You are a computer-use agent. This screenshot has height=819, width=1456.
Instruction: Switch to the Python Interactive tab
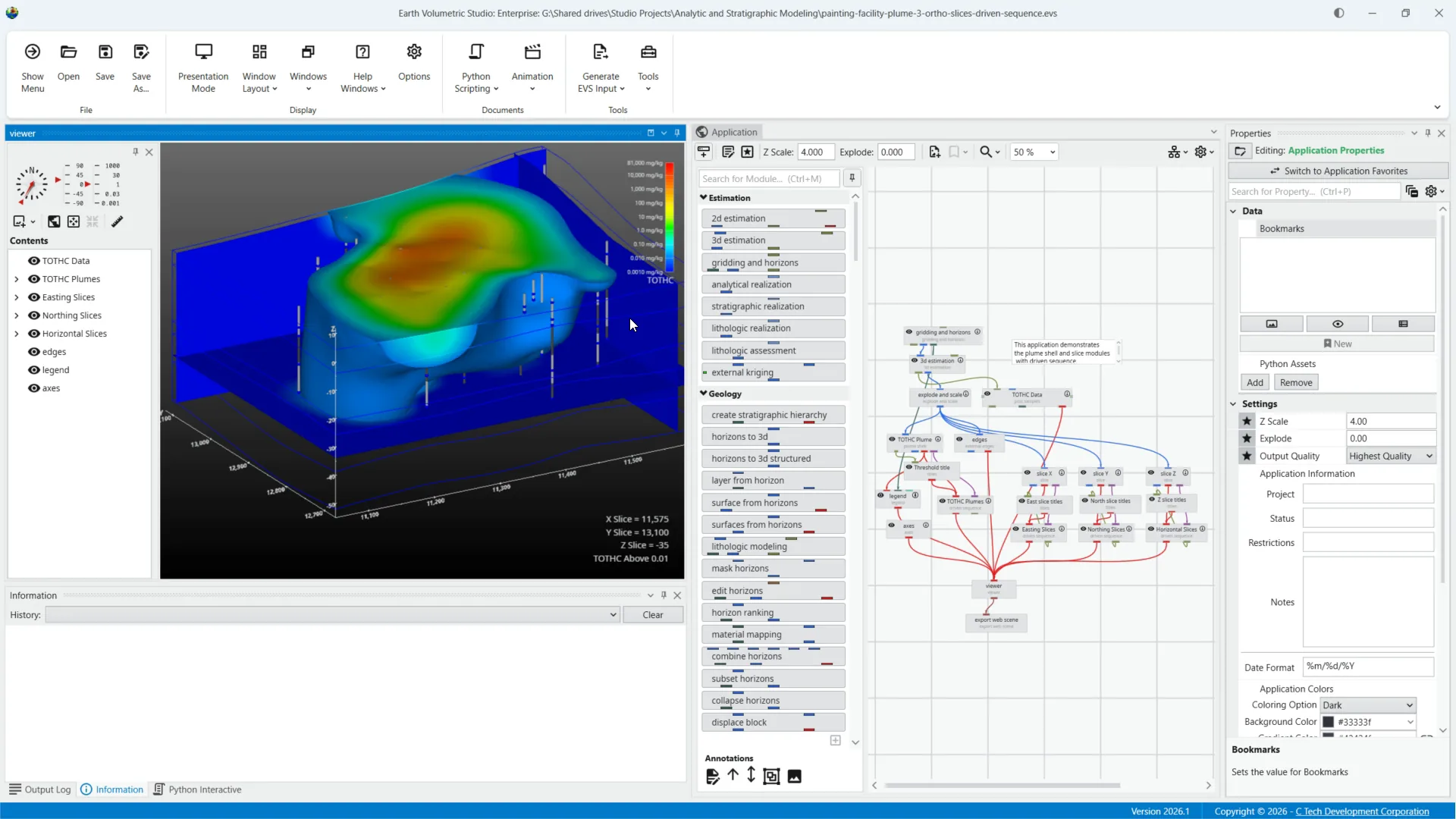[x=197, y=789]
